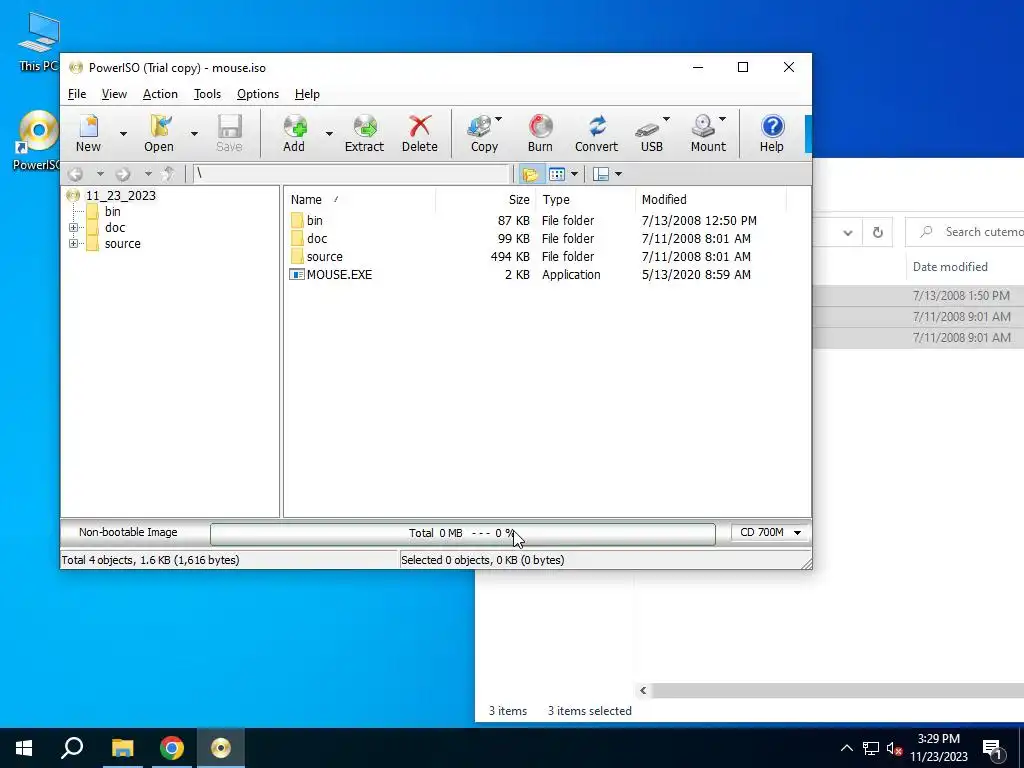This screenshot has height=768, width=1024.
Task: Open the notification center icon
Action: coord(992,749)
